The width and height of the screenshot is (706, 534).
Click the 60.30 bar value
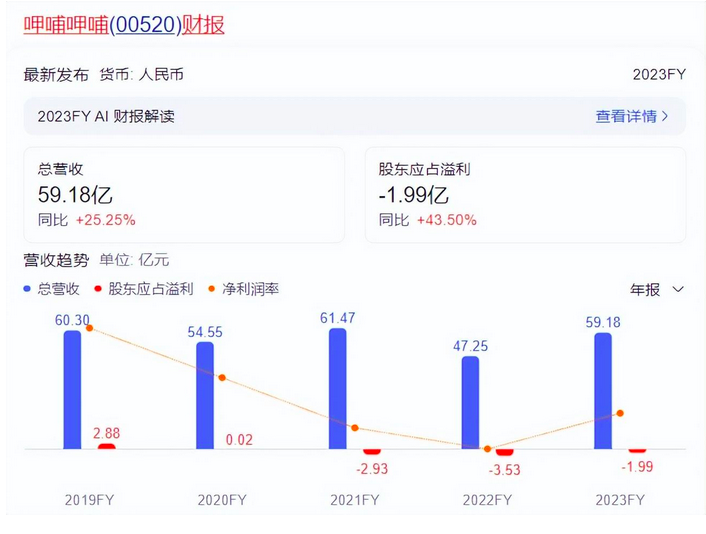[x=72, y=320]
